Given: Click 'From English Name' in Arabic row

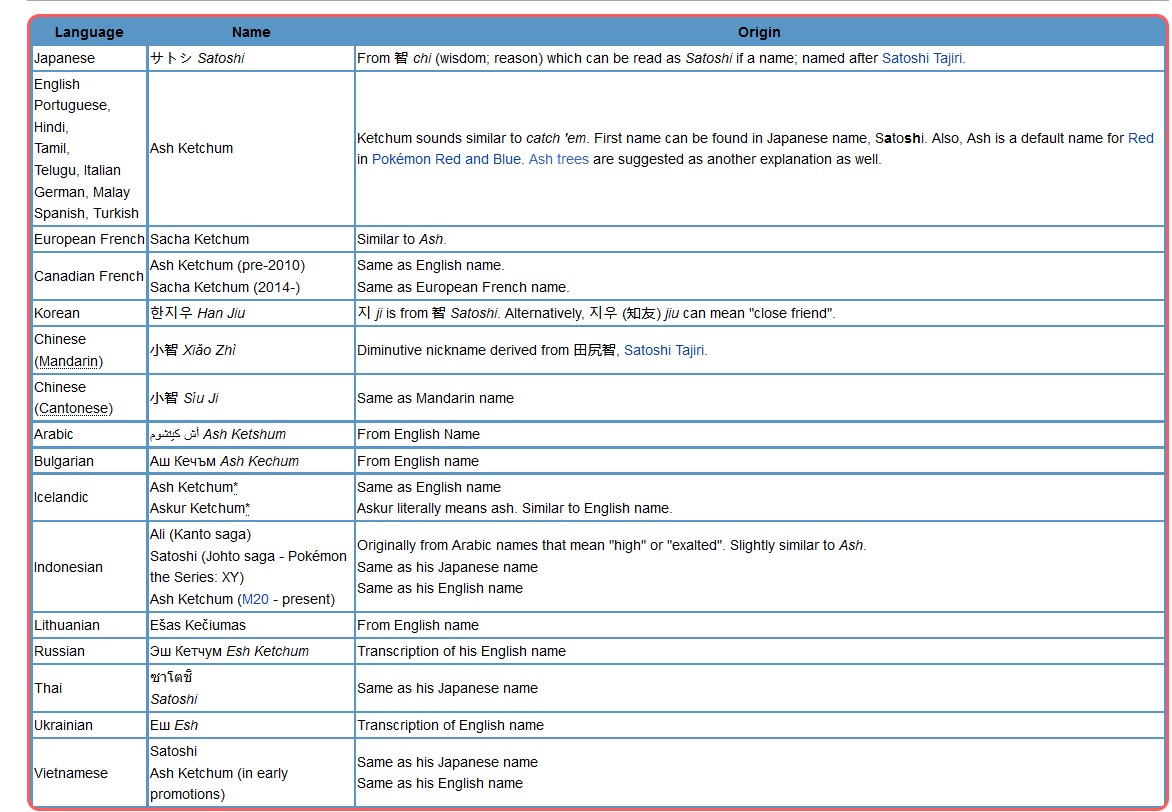Looking at the screenshot, I should click(x=419, y=434).
